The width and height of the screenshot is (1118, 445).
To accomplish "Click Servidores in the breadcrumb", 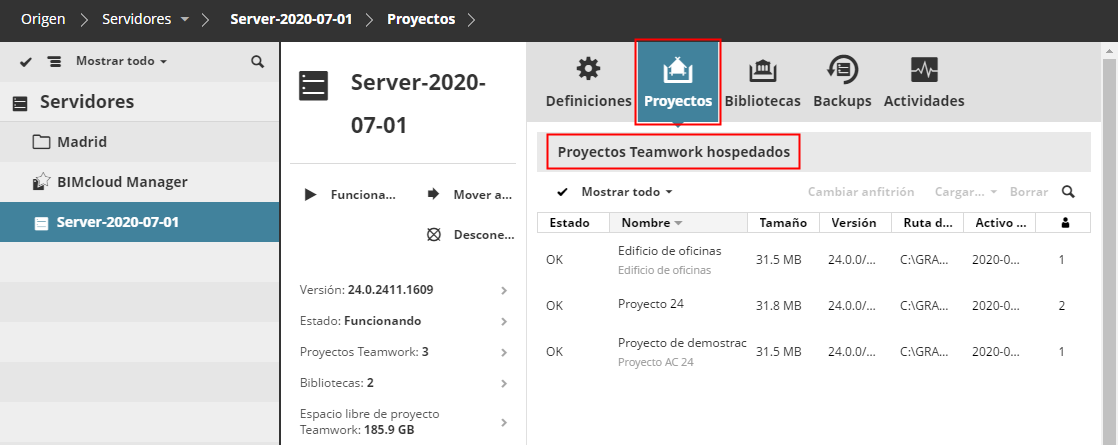I will pyautogui.click(x=136, y=19).
